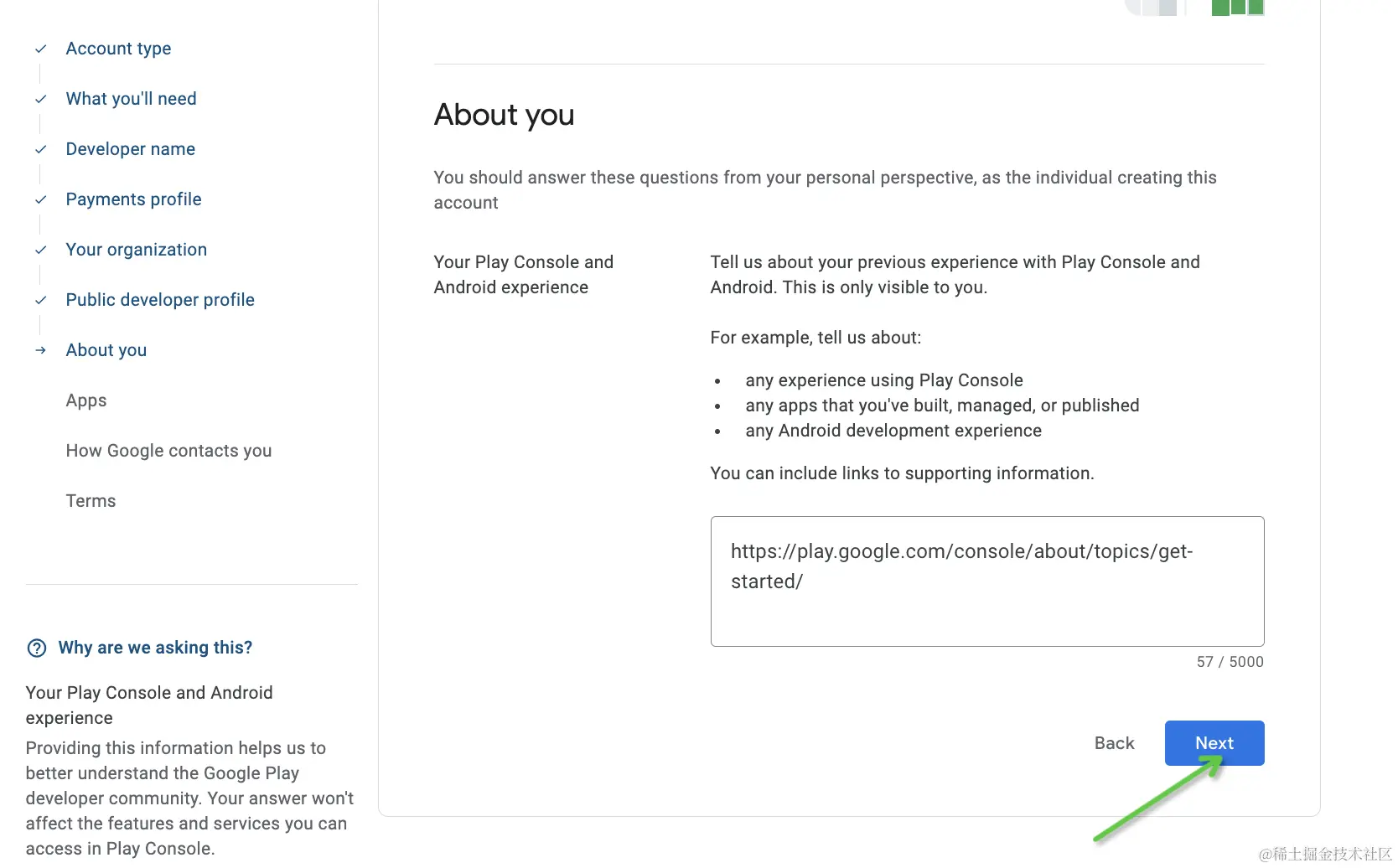Open the Terms step
Screen dimensions: 1398x868
point(91,501)
